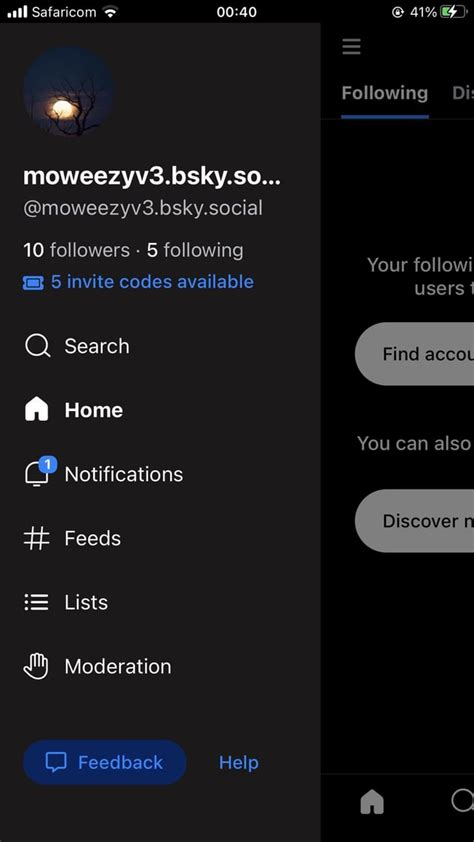Open the Help link
This screenshot has height=842, width=474.
pyautogui.click(x=239, y=763)
